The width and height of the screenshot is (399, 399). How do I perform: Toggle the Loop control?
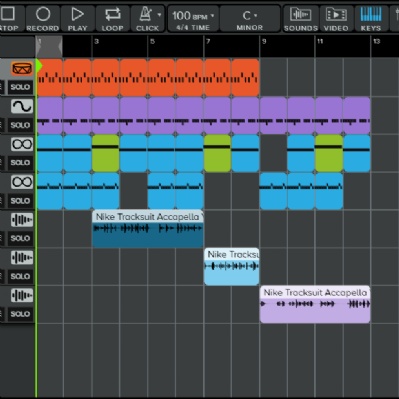coord(112,19)
